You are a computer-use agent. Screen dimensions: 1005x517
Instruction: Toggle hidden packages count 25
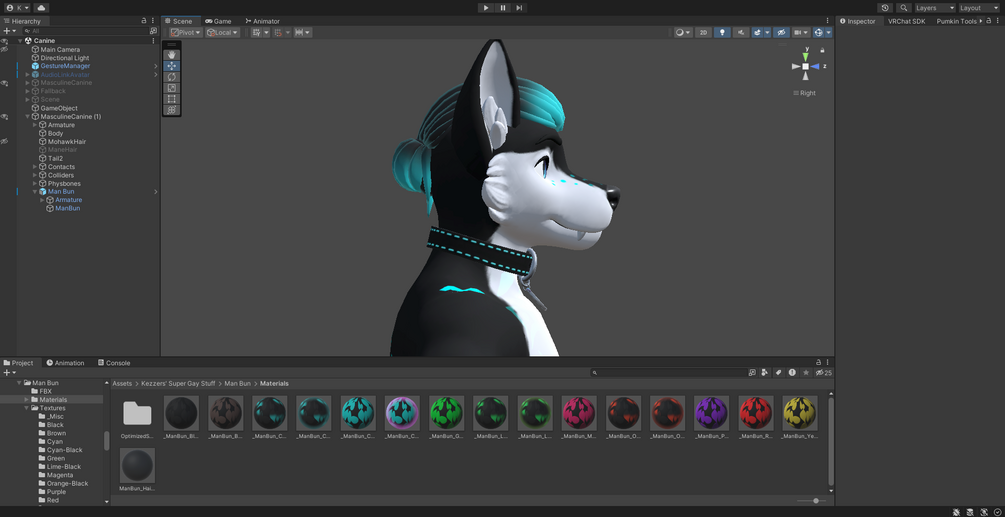click(x=824, y=373)
